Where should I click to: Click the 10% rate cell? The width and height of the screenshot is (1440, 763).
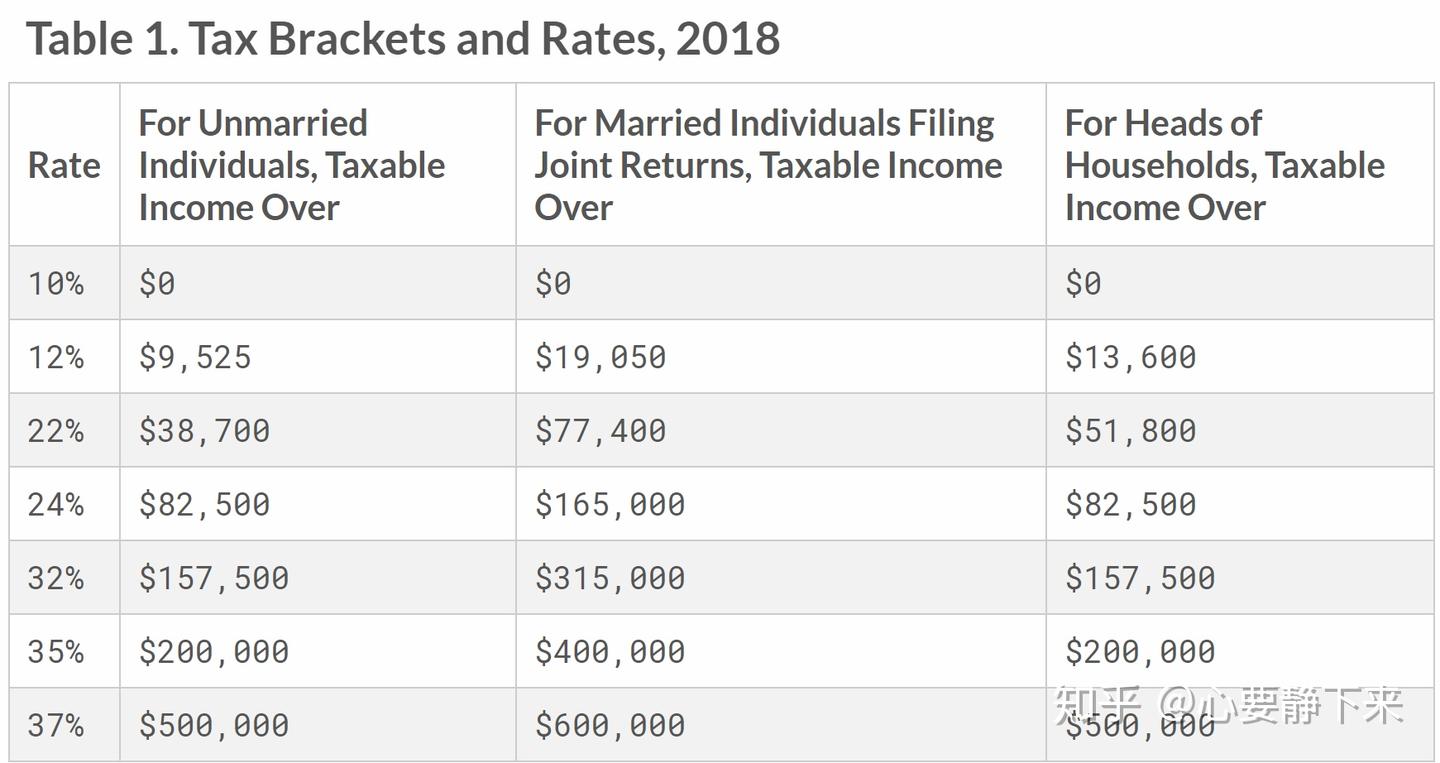click(x=56, y=283)
